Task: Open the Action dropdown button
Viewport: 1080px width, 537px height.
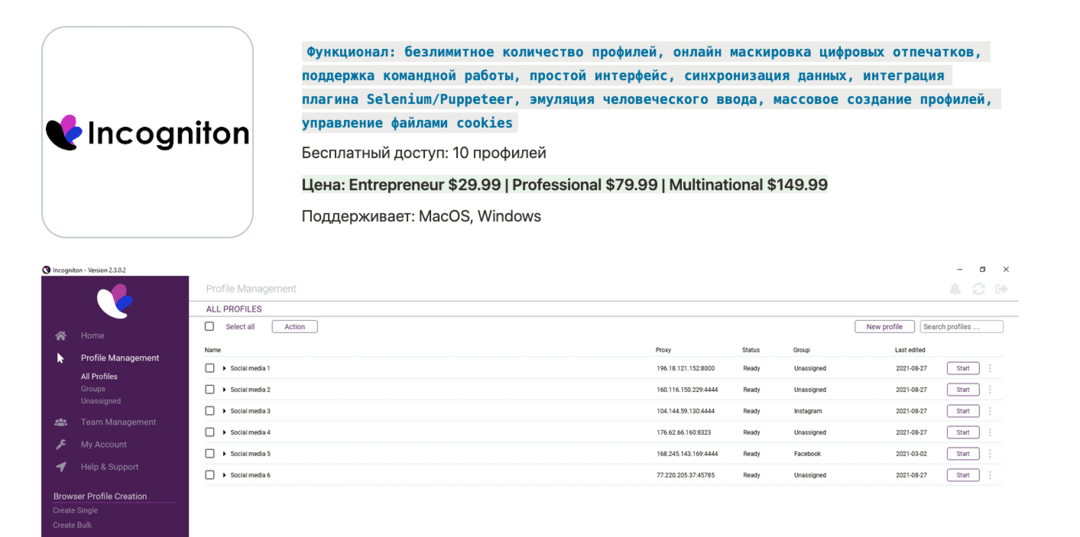Action: 295,327
